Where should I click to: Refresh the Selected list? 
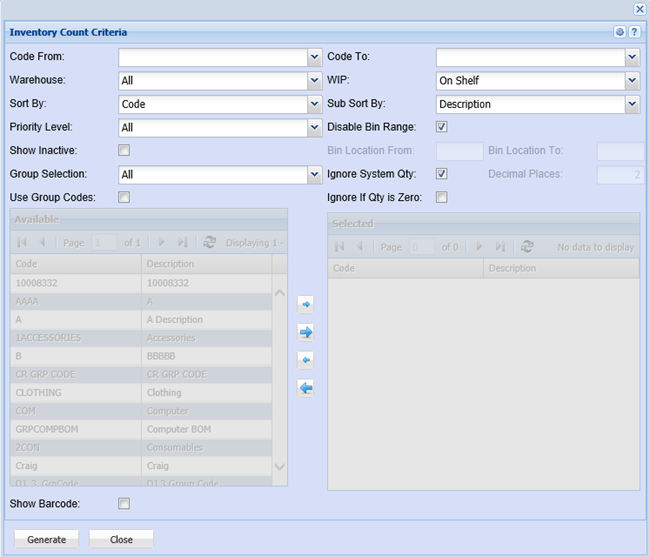(x=527, y=247)
